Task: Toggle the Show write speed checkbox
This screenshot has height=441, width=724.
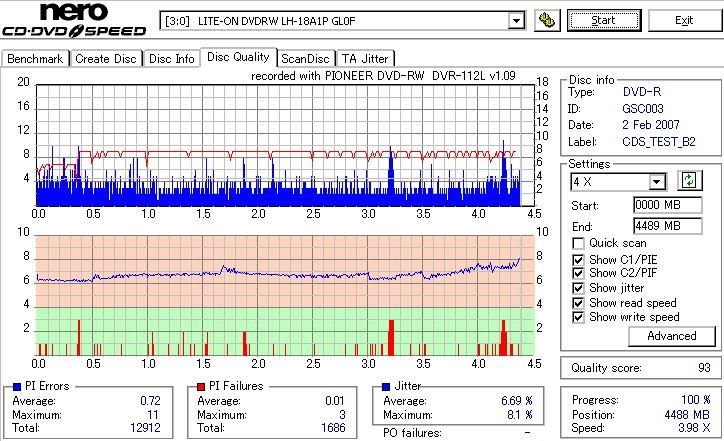Action: [578, 317]
